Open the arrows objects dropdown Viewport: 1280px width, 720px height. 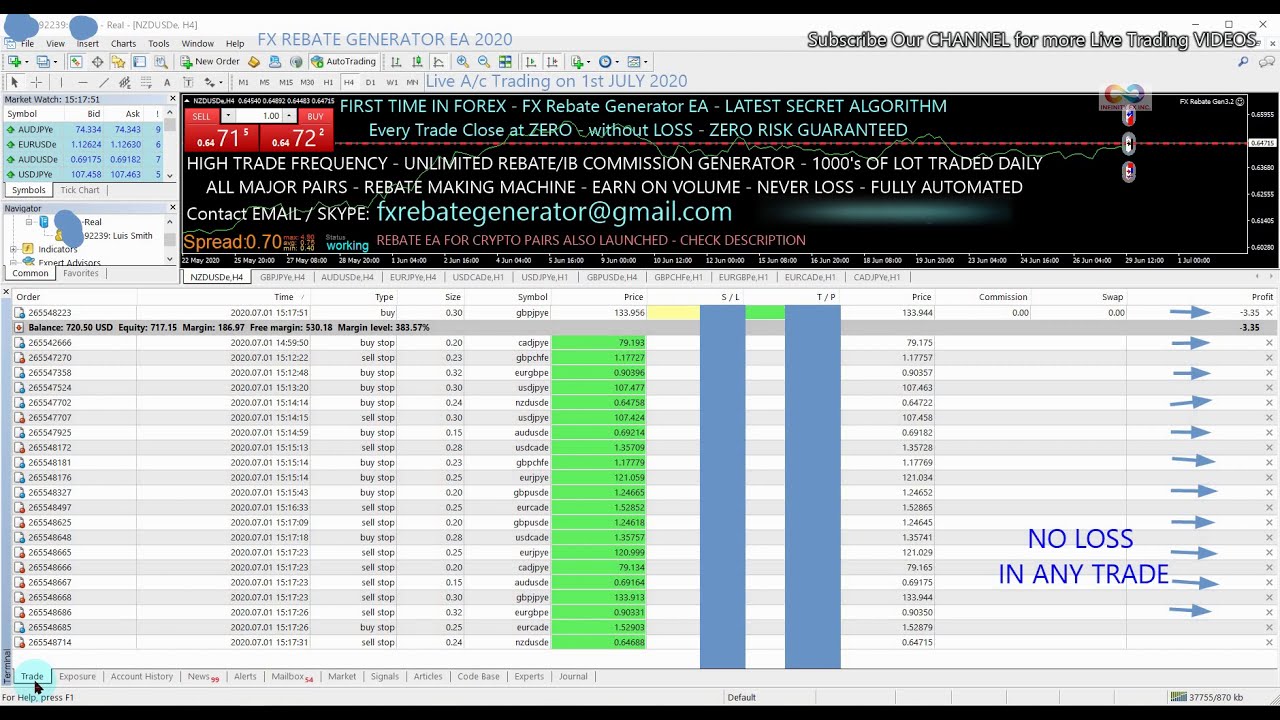click(x=213, y=82)
